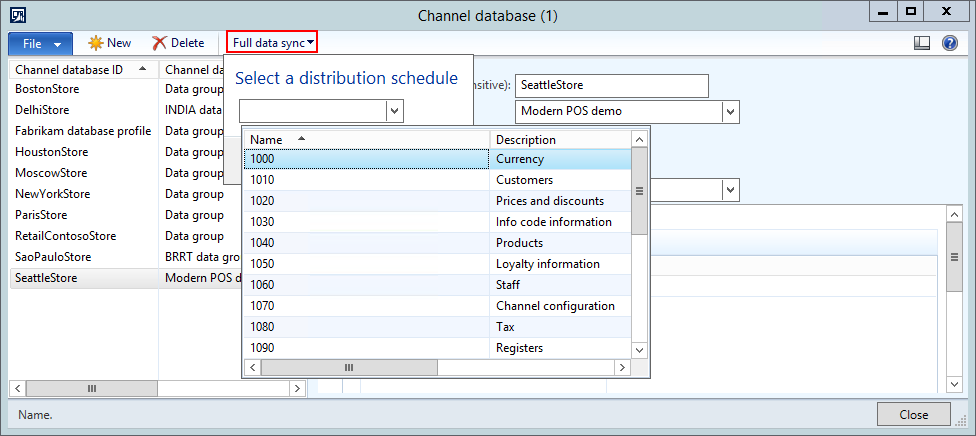Image resolution: width=976 pixels, height=436 pixels.
Task: Select Fabrikam database profile row
Action: 83,131
